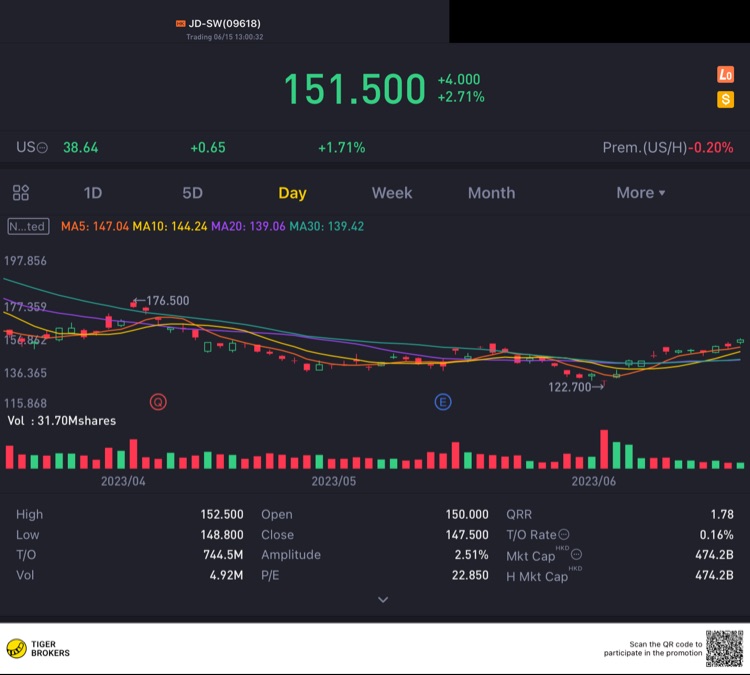The image size is (750, 675).
Task: Tap the MA5: 147.04 indicator label
Action: coord(95,226)
